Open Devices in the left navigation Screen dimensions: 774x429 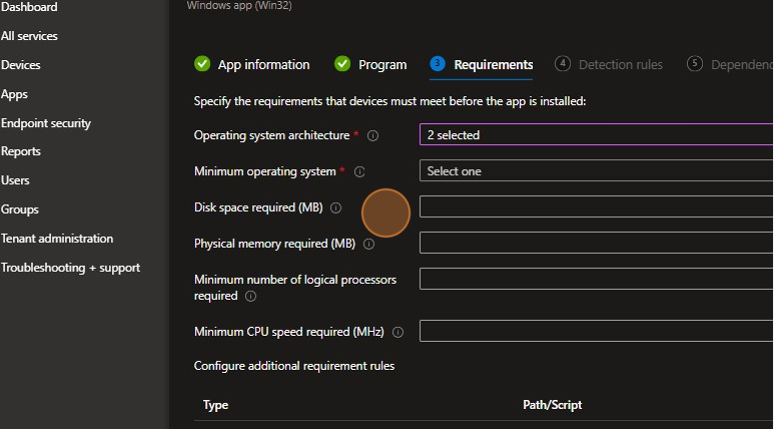(x=21, y=65)
